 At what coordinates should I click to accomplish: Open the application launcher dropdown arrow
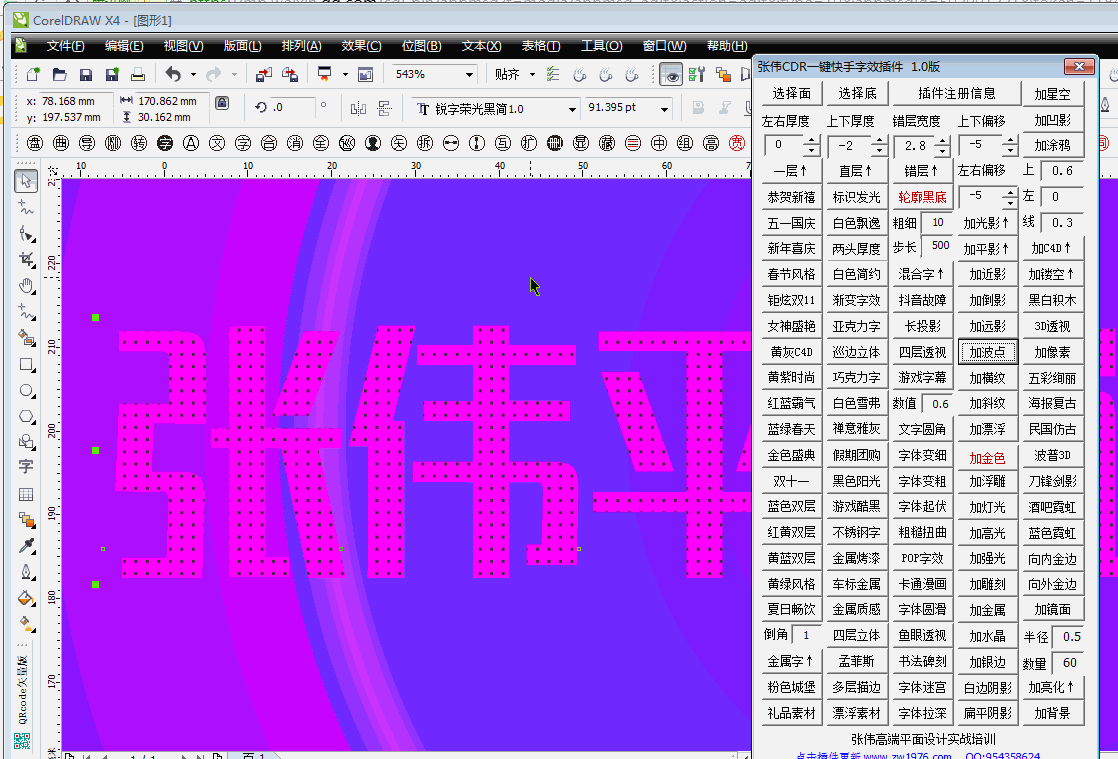coord(345,74)
